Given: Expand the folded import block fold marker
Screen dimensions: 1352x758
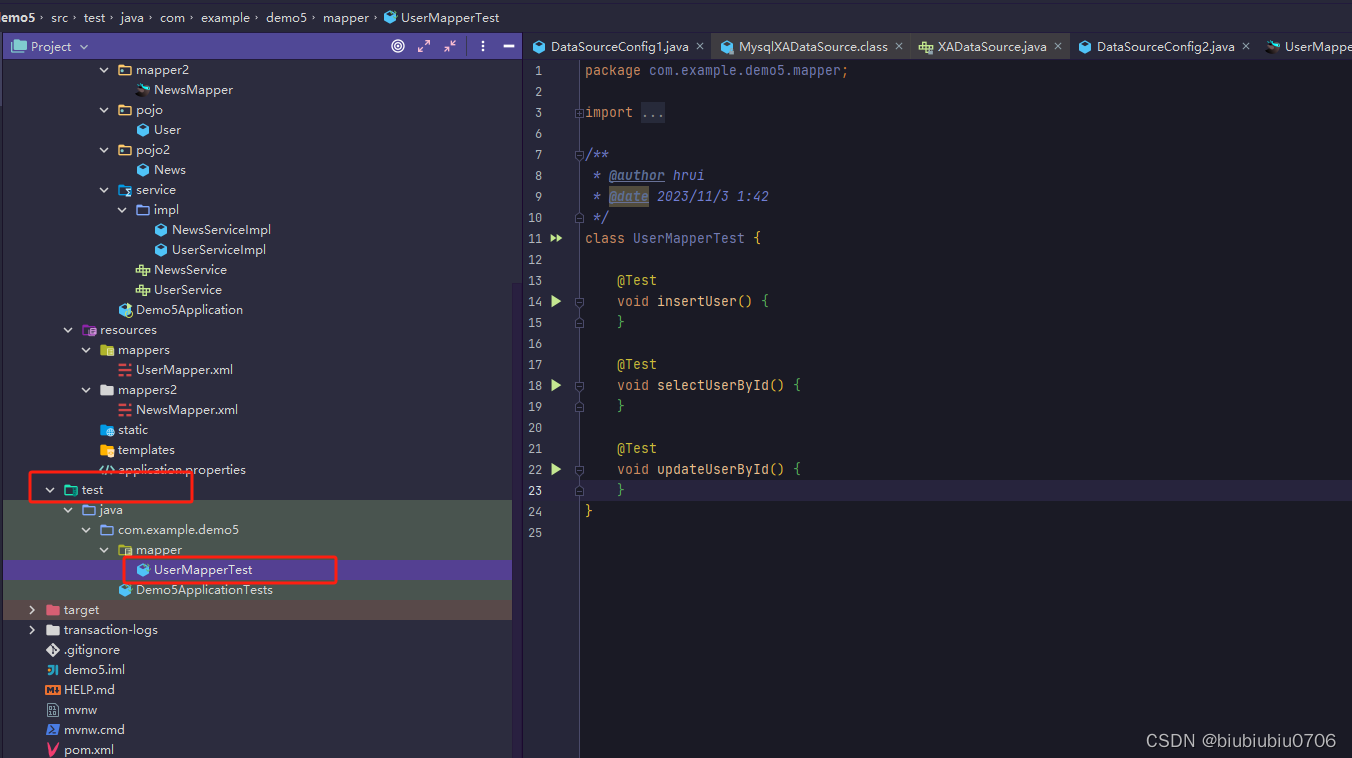Looking at the screenshot, I should [579, 113].
